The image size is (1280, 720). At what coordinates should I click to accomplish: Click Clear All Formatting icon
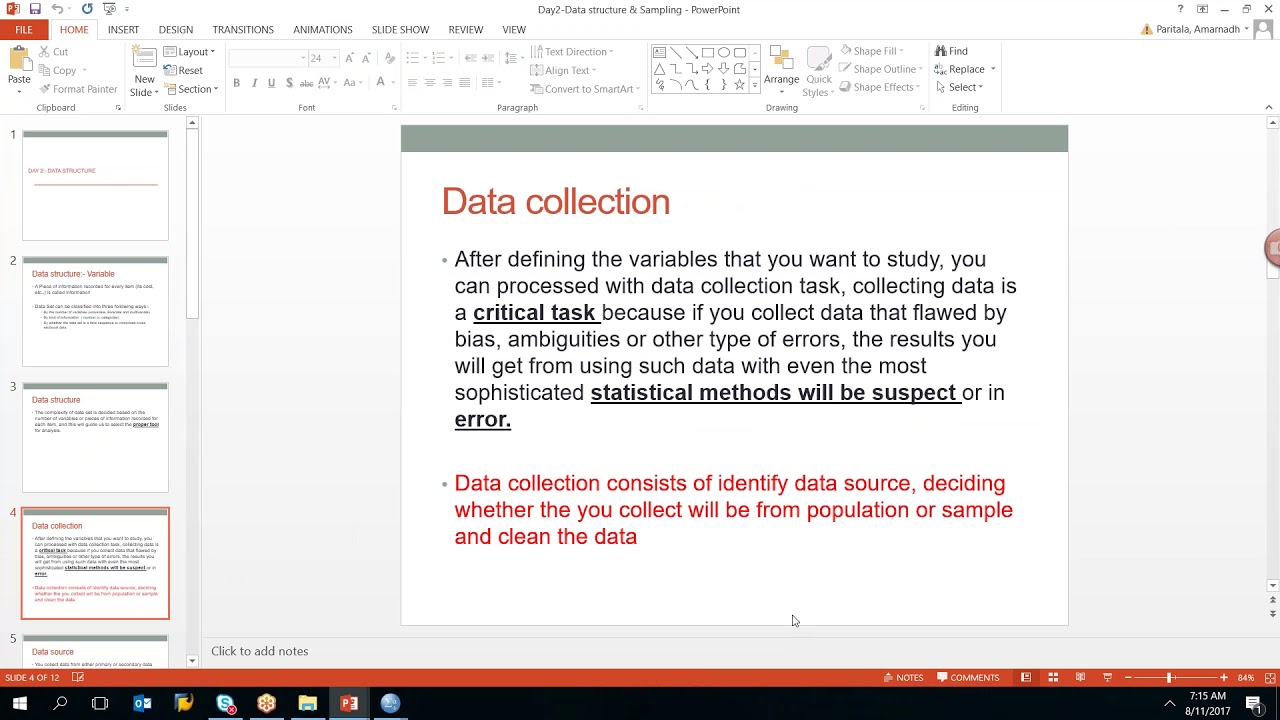[x=390, y=58]
